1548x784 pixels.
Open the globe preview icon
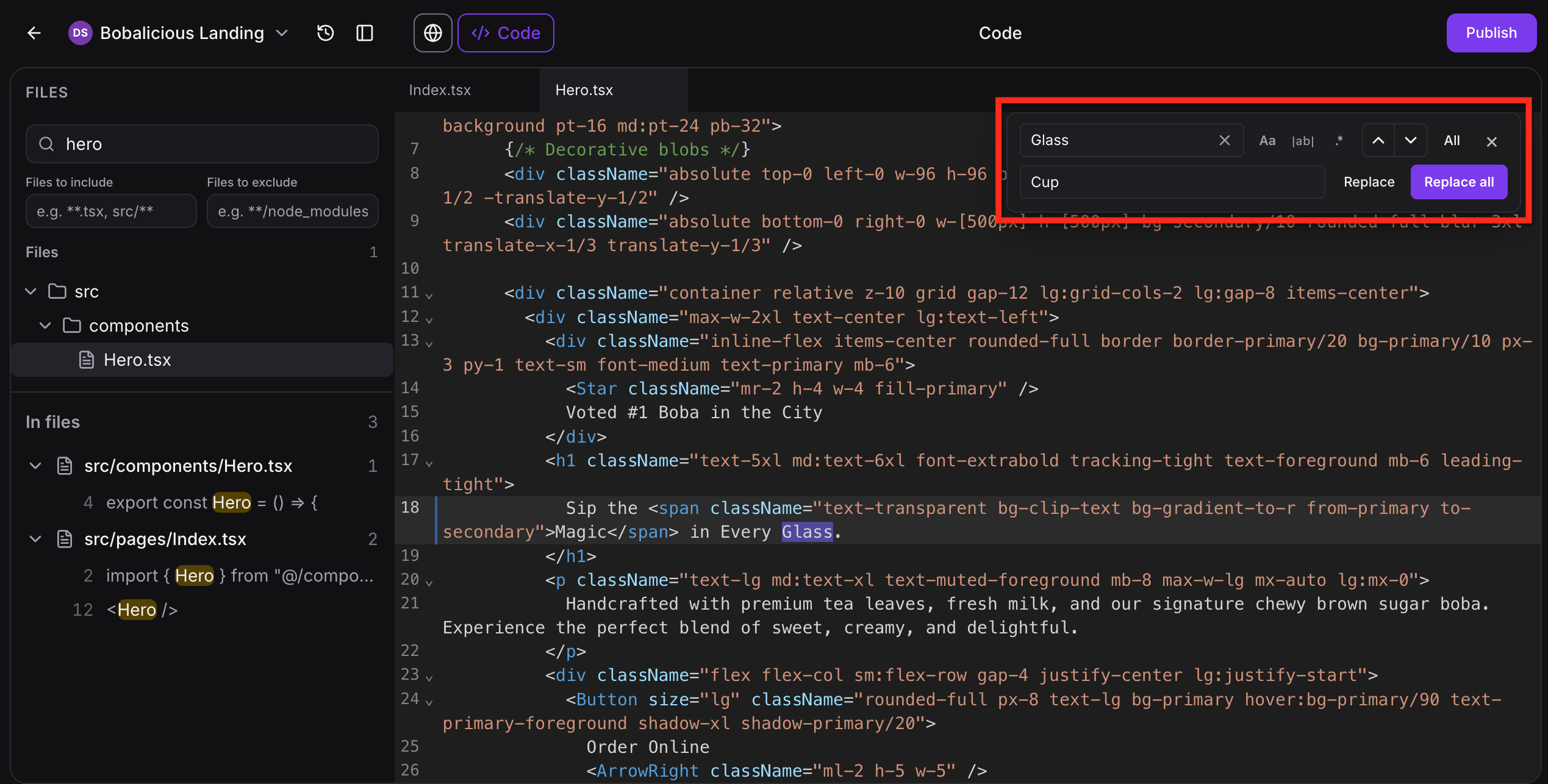(432, 33)
